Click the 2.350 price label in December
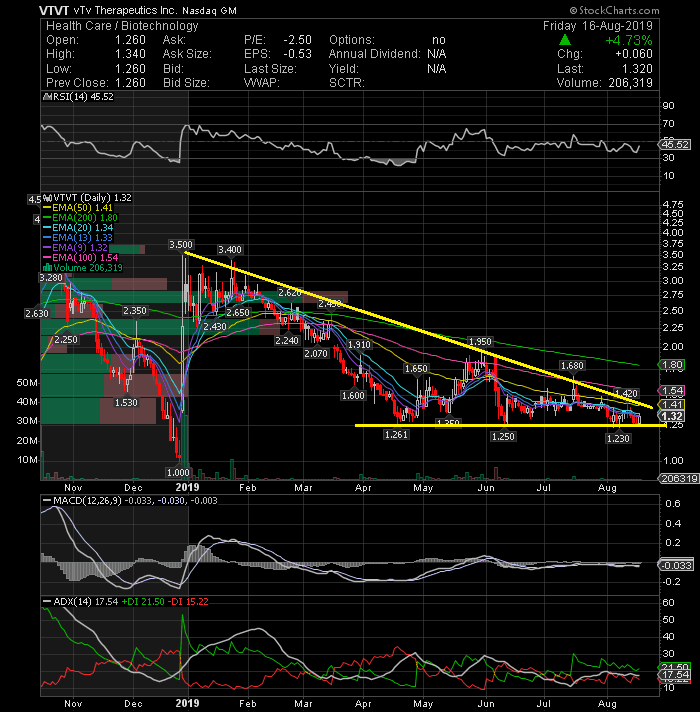The width and height of the screenshot is (700, 712). pos(135,311)
